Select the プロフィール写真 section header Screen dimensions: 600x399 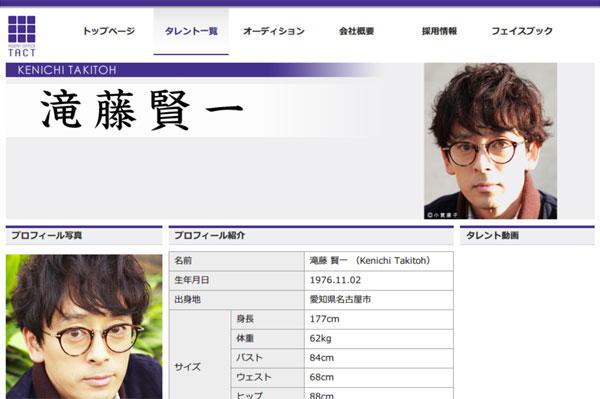[84, 235]
